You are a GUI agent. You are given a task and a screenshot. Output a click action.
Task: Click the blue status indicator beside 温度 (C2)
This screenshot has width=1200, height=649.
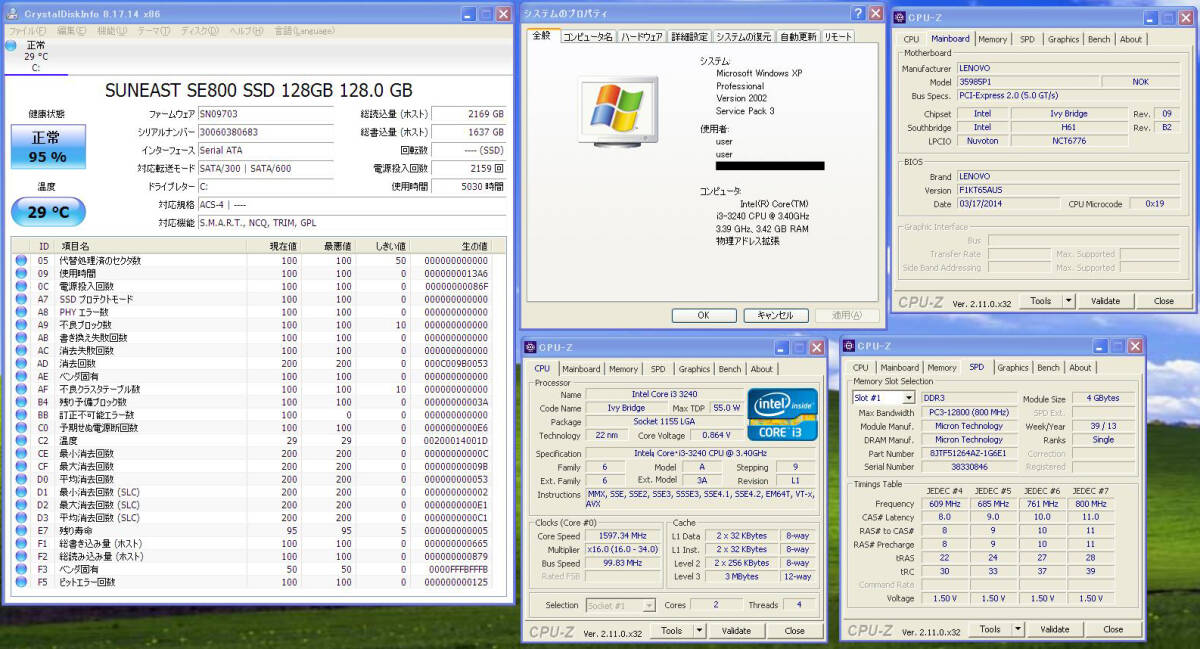21,438
